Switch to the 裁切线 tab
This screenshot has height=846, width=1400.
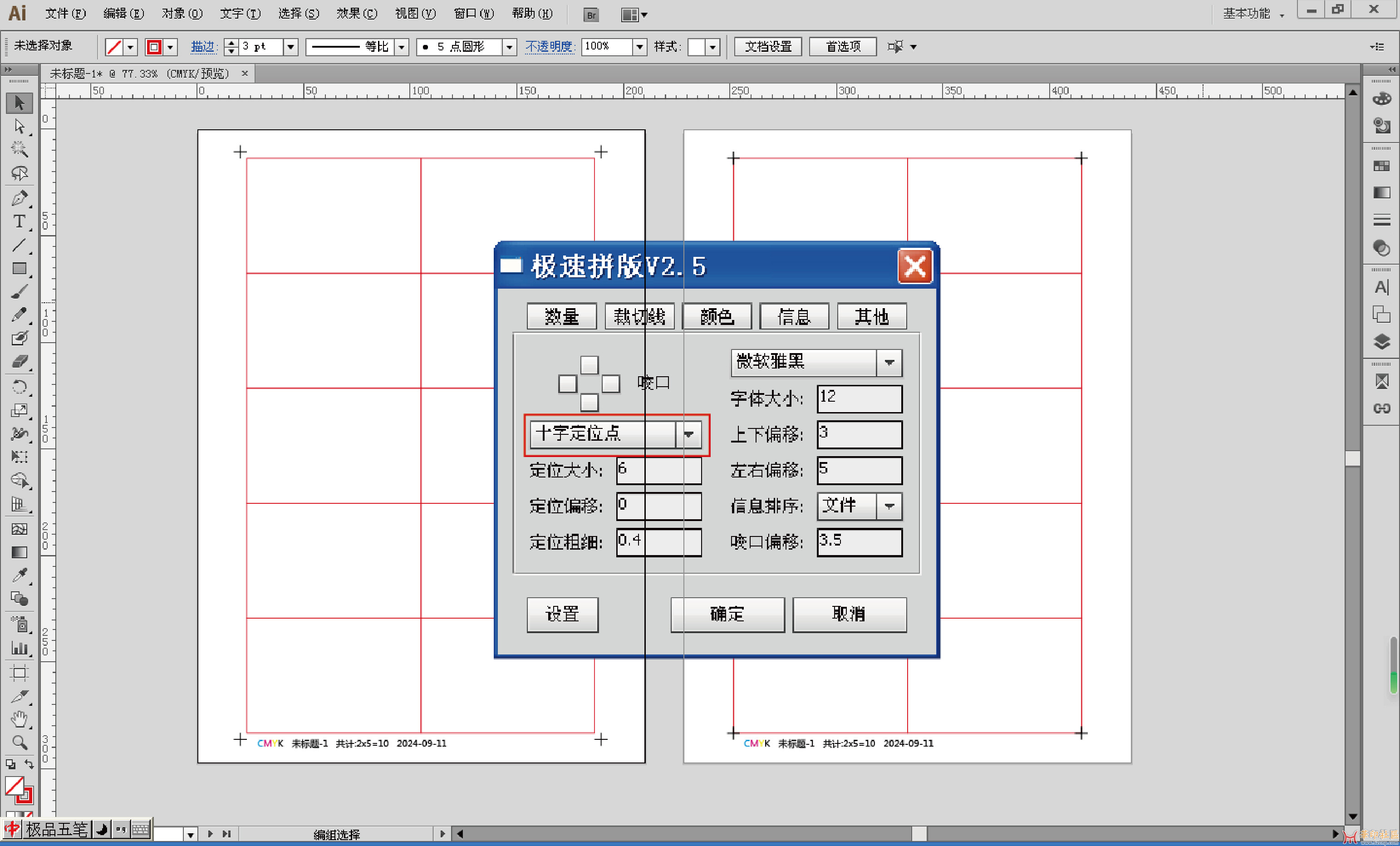click(x=639, y=316)
